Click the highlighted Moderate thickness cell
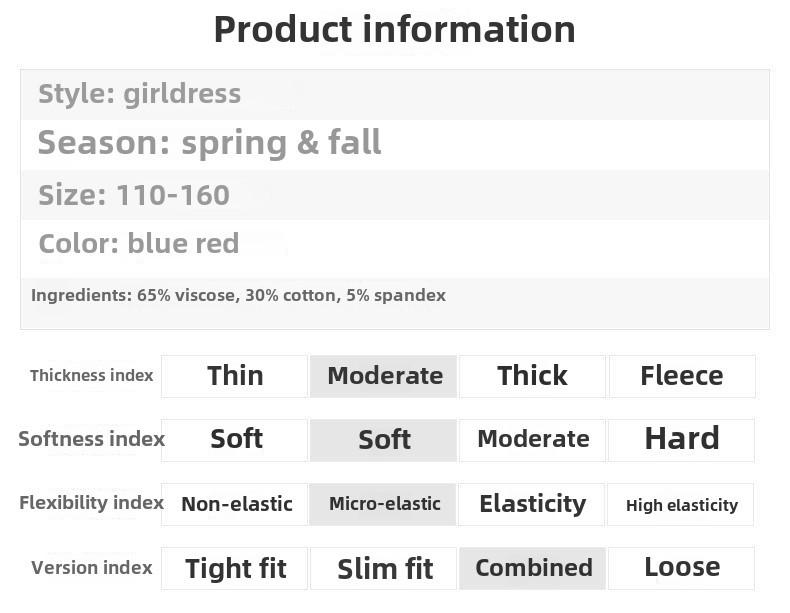 tap(384, 376)
